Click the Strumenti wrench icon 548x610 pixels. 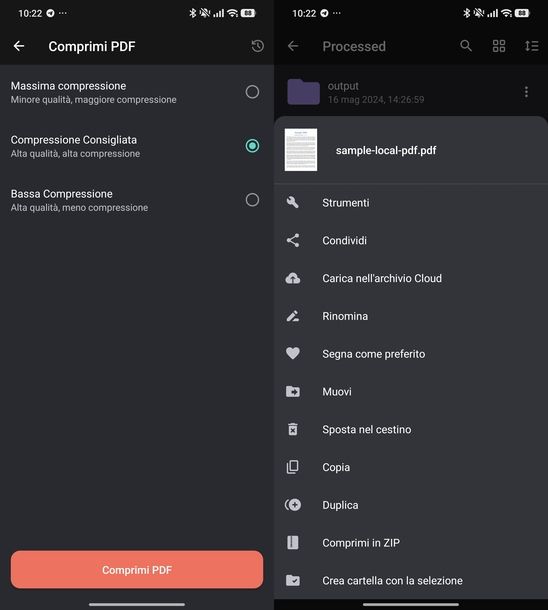(x=292, y=202)
